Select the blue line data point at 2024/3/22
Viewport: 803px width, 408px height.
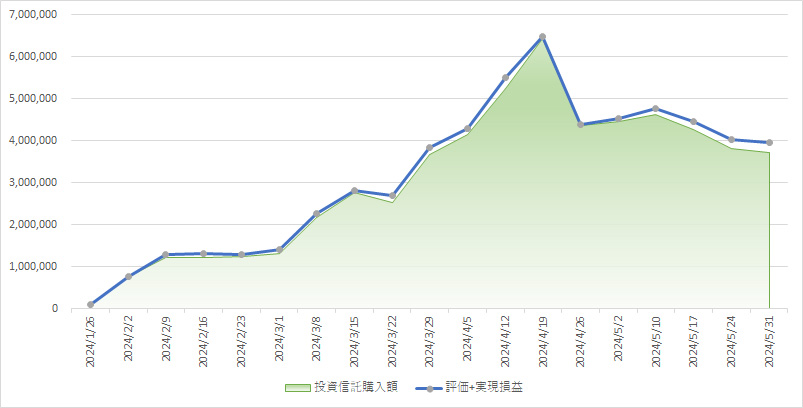392,196
